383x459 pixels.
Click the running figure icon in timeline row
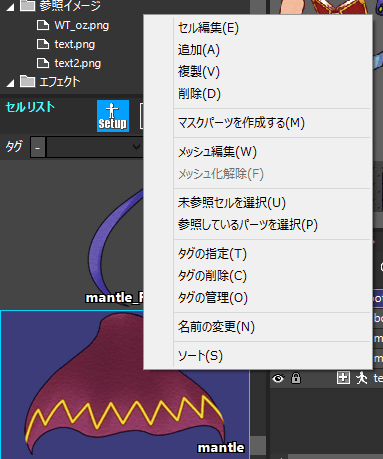pyautogui.click(x=361, y=378)
